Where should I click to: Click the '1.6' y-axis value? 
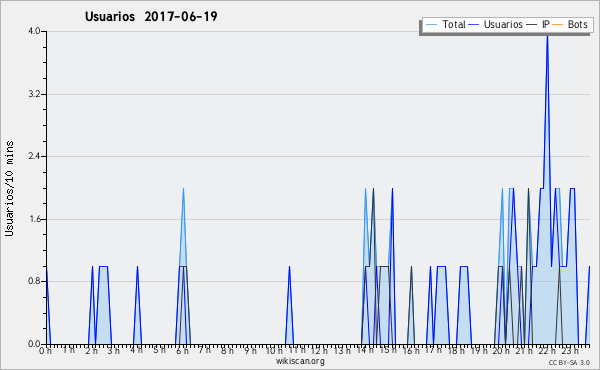tap(34, 219)
